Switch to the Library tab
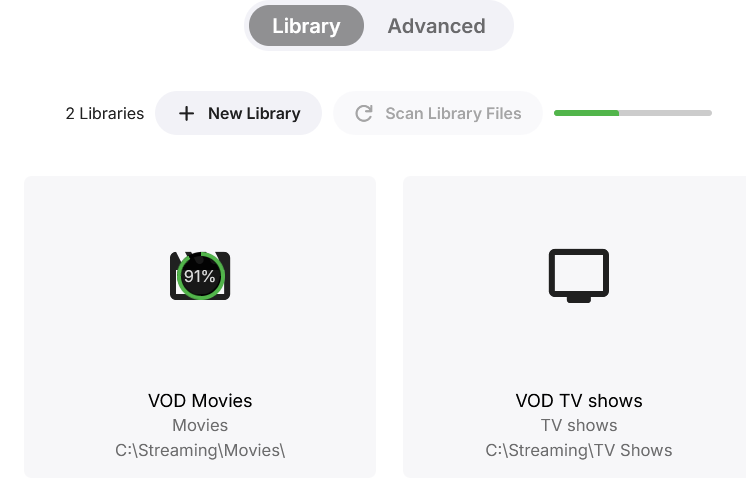 (306, 26)
